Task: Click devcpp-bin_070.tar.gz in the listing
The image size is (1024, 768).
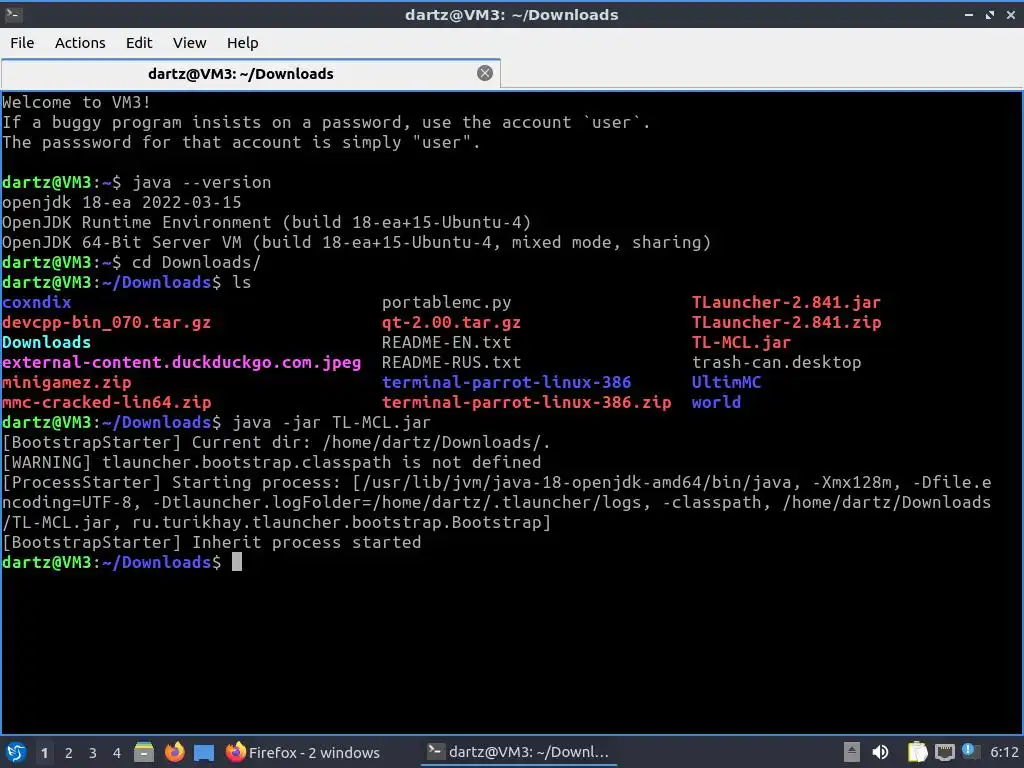Action: click(x=106, y=323)
